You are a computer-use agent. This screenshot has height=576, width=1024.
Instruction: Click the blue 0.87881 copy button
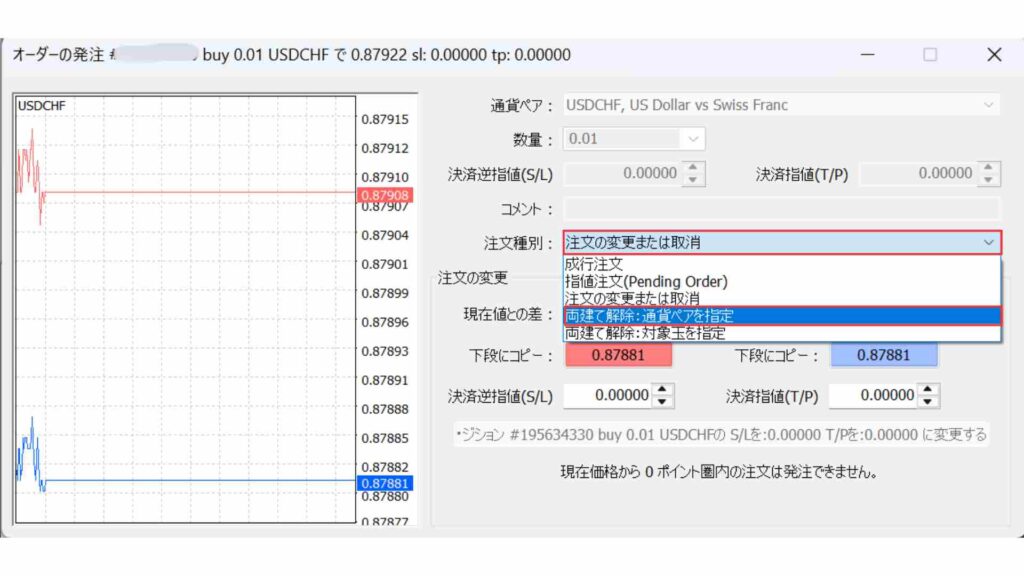(883, 356)
